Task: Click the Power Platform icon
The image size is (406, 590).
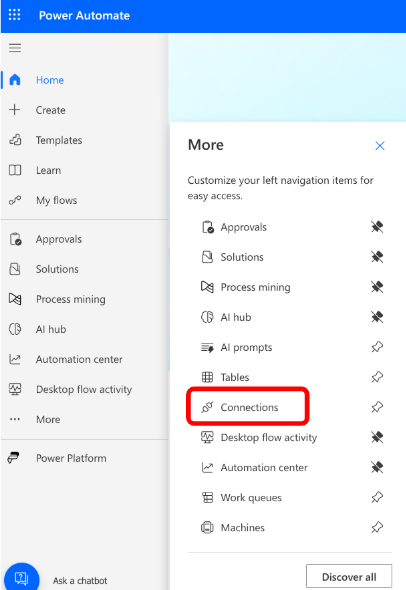Action: pyautogui.click(x=14, y=458)
